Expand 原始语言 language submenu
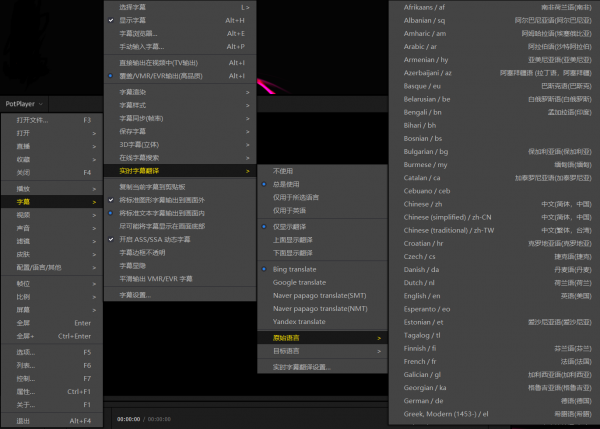Image resolution: width=600 pixels, height=429 pixels. [x=323, y=338]
